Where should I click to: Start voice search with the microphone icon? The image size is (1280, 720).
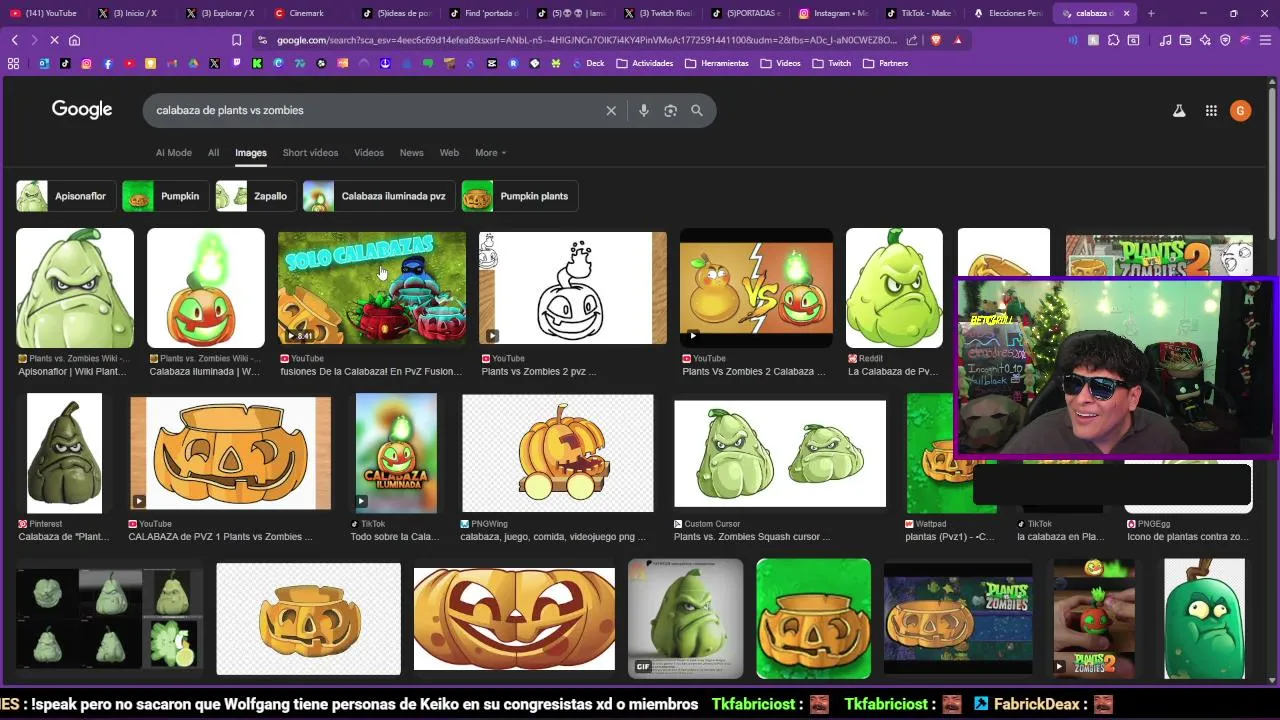coord(644,110)
